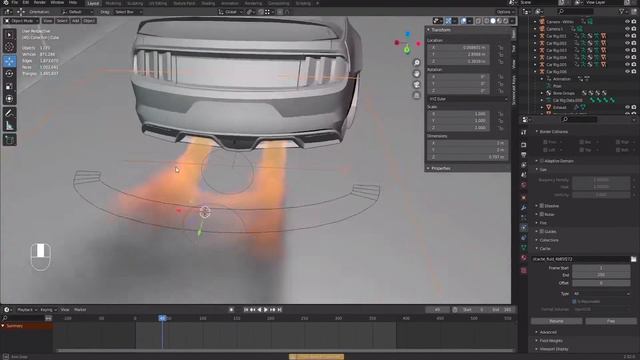This screenshot has height=360, width=640.
Task: Open the cache Type dropdown
Action: tap(601, 293)
